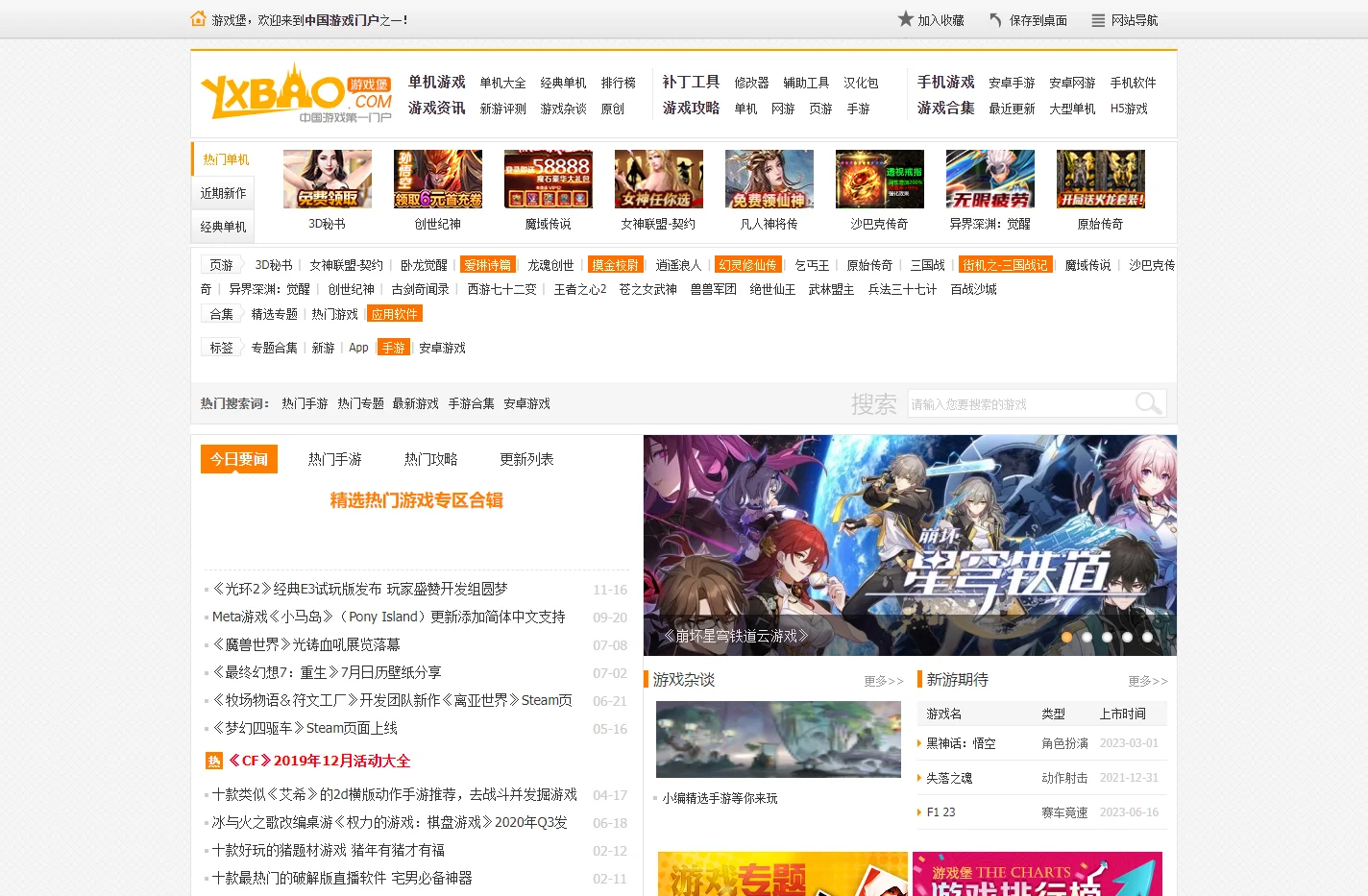Click the orange 手游 tag
The image size is (1368, 896).
click(x=394, y=348)
